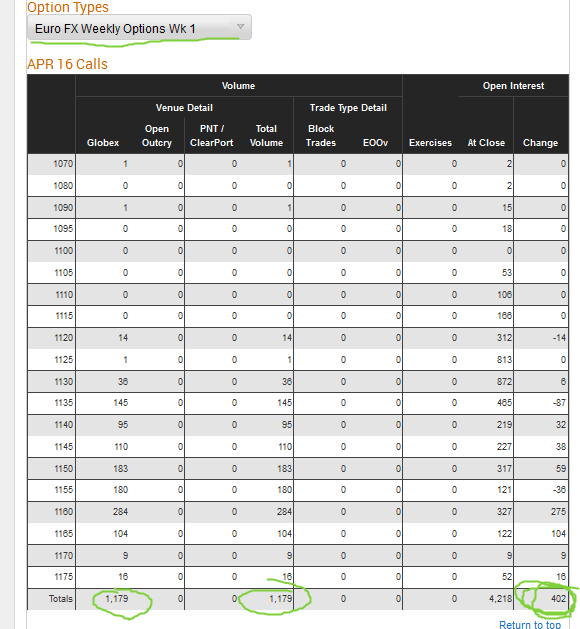This screenshot has height=629, width=580.
Task: Click the Globex column header
Action: click(103, 143)
